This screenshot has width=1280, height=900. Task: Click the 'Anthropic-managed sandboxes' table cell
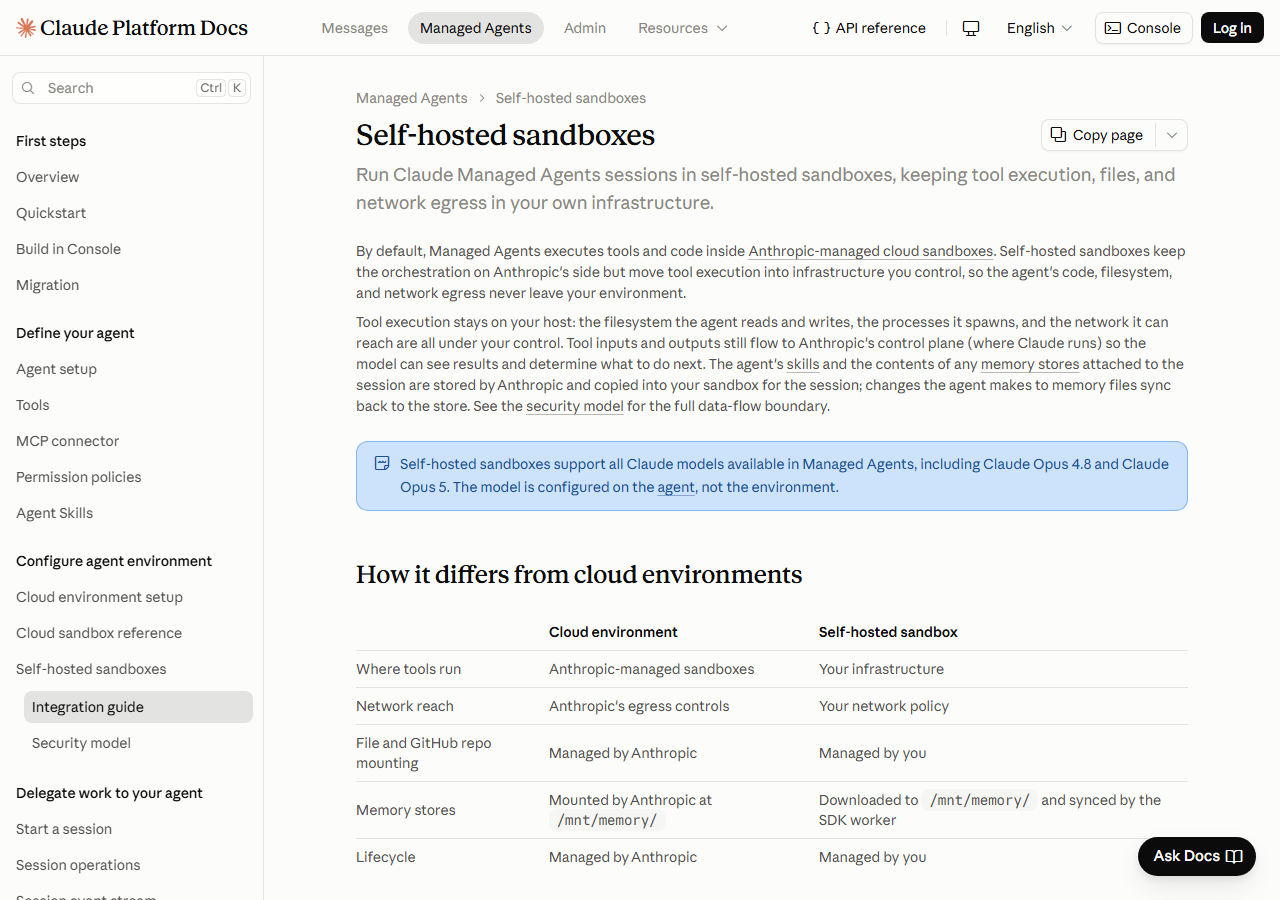coord(652,669)
